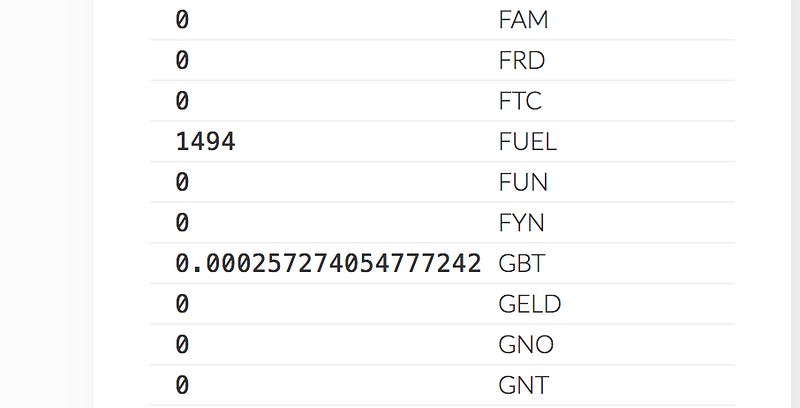The height and width of the screenshot is (408, 800).
Task: Select the zero balance beside GELD
Action: click(182, 304)
